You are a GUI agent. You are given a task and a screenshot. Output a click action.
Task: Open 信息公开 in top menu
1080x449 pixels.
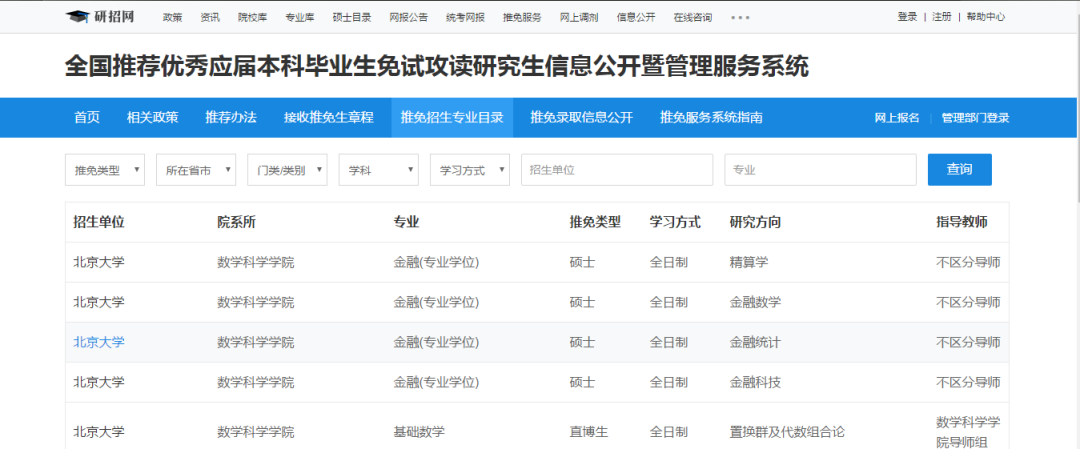(636, 17)
